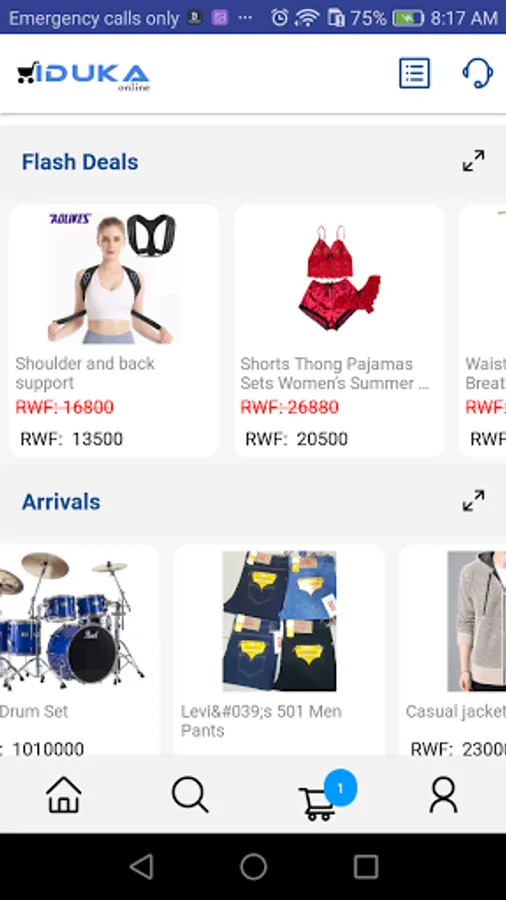Open the search tab
The height and width of the screenshot is (900, 506).
(190, 794)
